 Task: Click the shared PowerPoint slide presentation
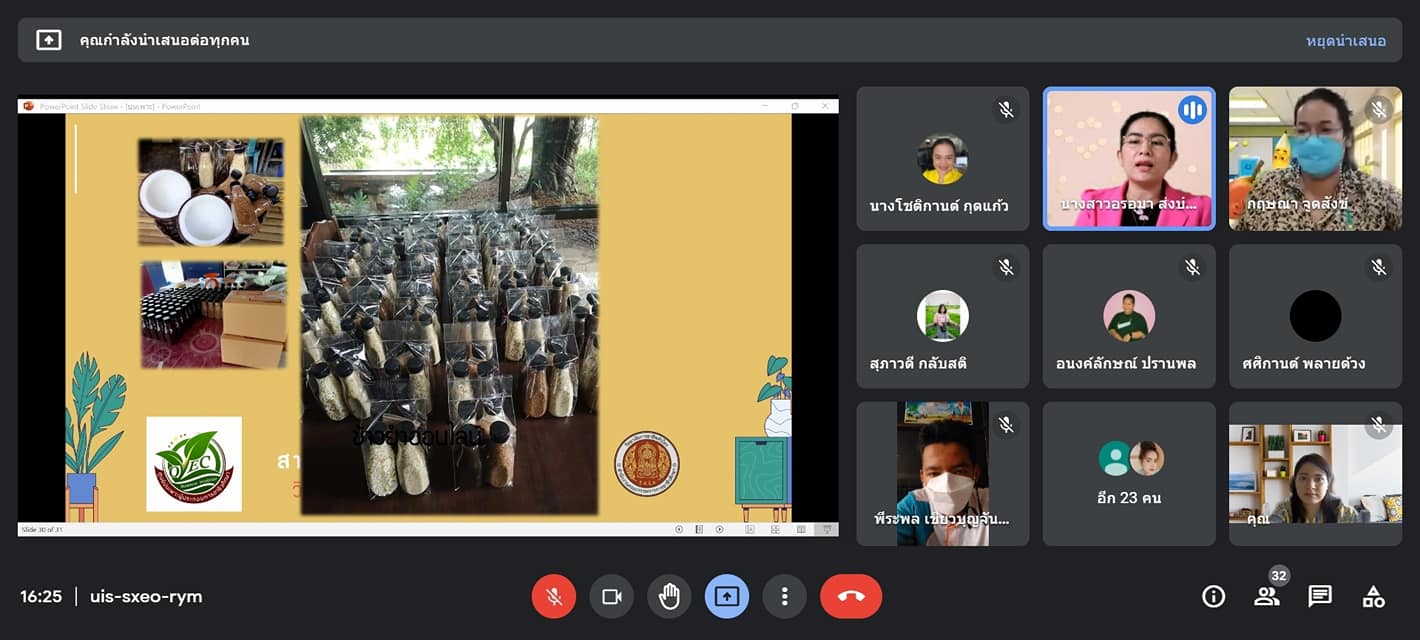tap(428, 317)
